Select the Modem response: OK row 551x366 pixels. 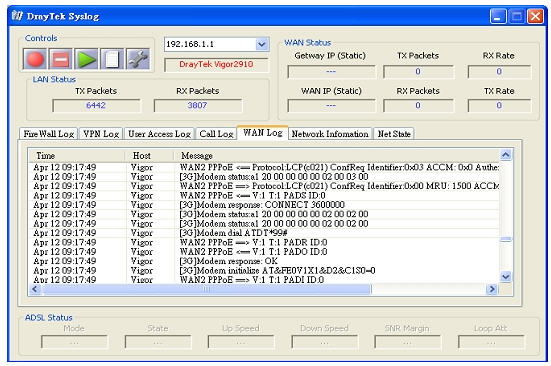point(264,261)
